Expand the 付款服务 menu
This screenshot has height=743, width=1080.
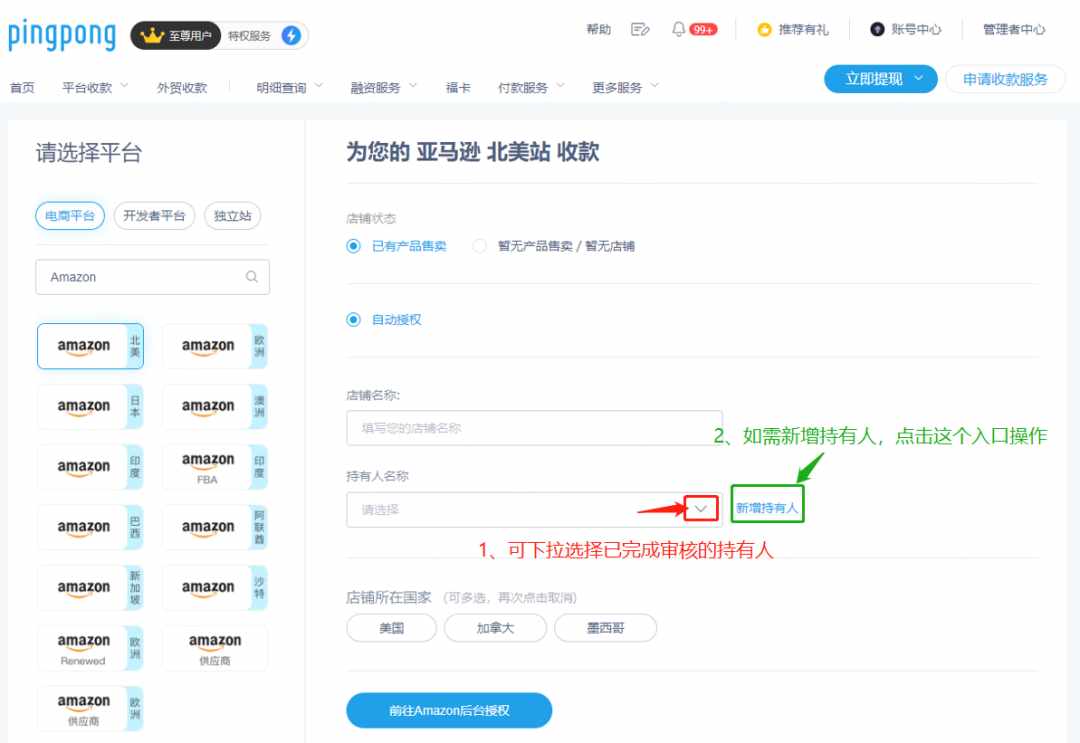coord(531,87)
